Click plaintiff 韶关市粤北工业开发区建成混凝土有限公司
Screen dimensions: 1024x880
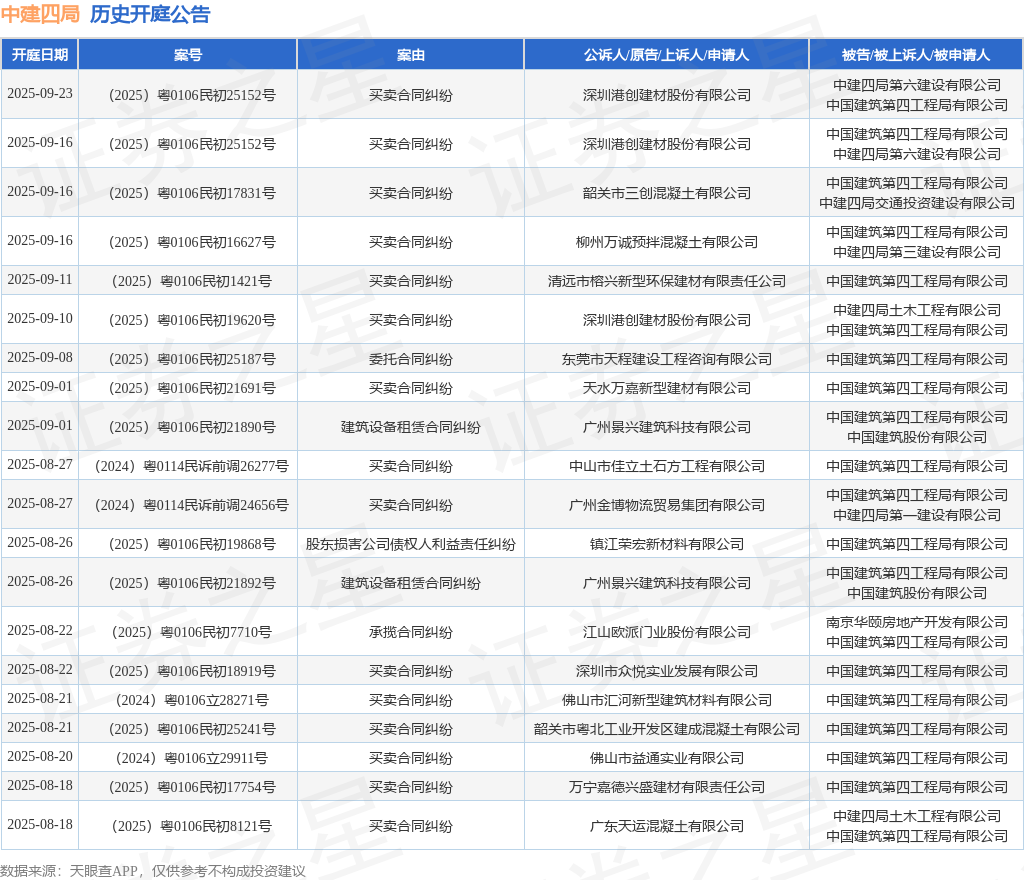tap(667, 729)
